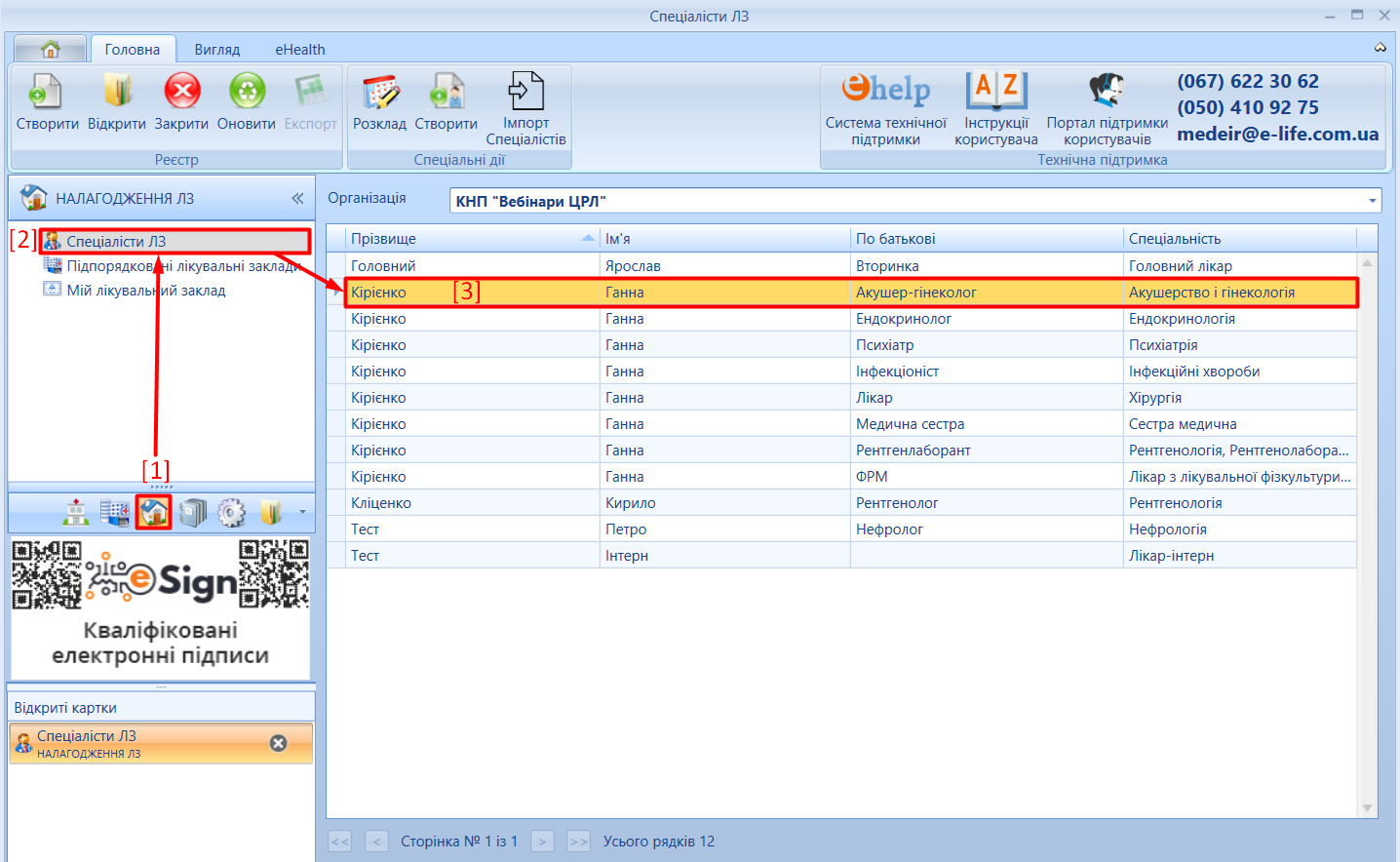Click the table scrollbar up arrow

tap(1367, 262)
